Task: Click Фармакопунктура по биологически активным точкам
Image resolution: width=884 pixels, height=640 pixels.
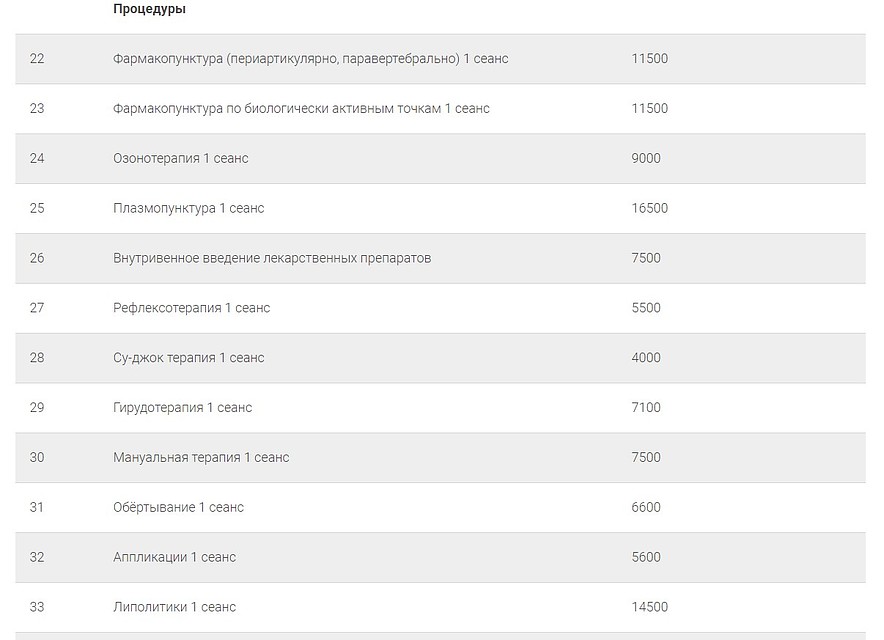Action: 301,108
